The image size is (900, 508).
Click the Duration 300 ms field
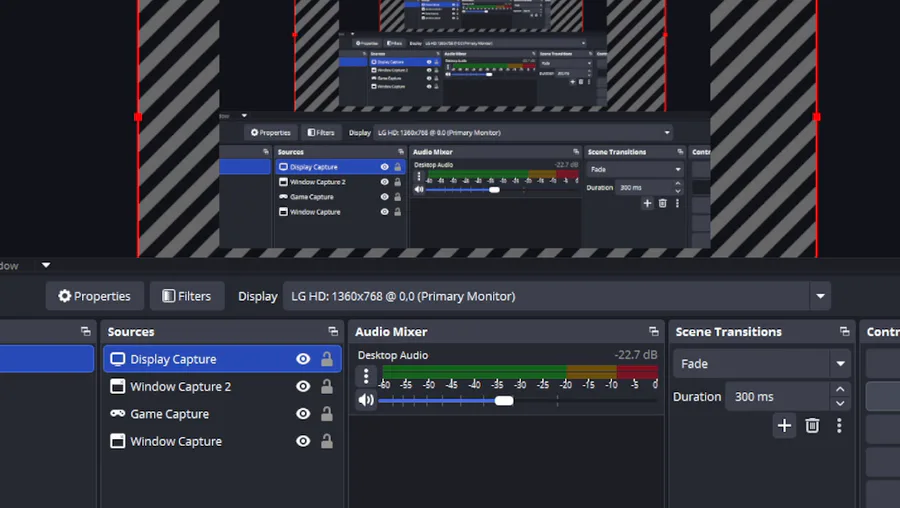[778, 397]
